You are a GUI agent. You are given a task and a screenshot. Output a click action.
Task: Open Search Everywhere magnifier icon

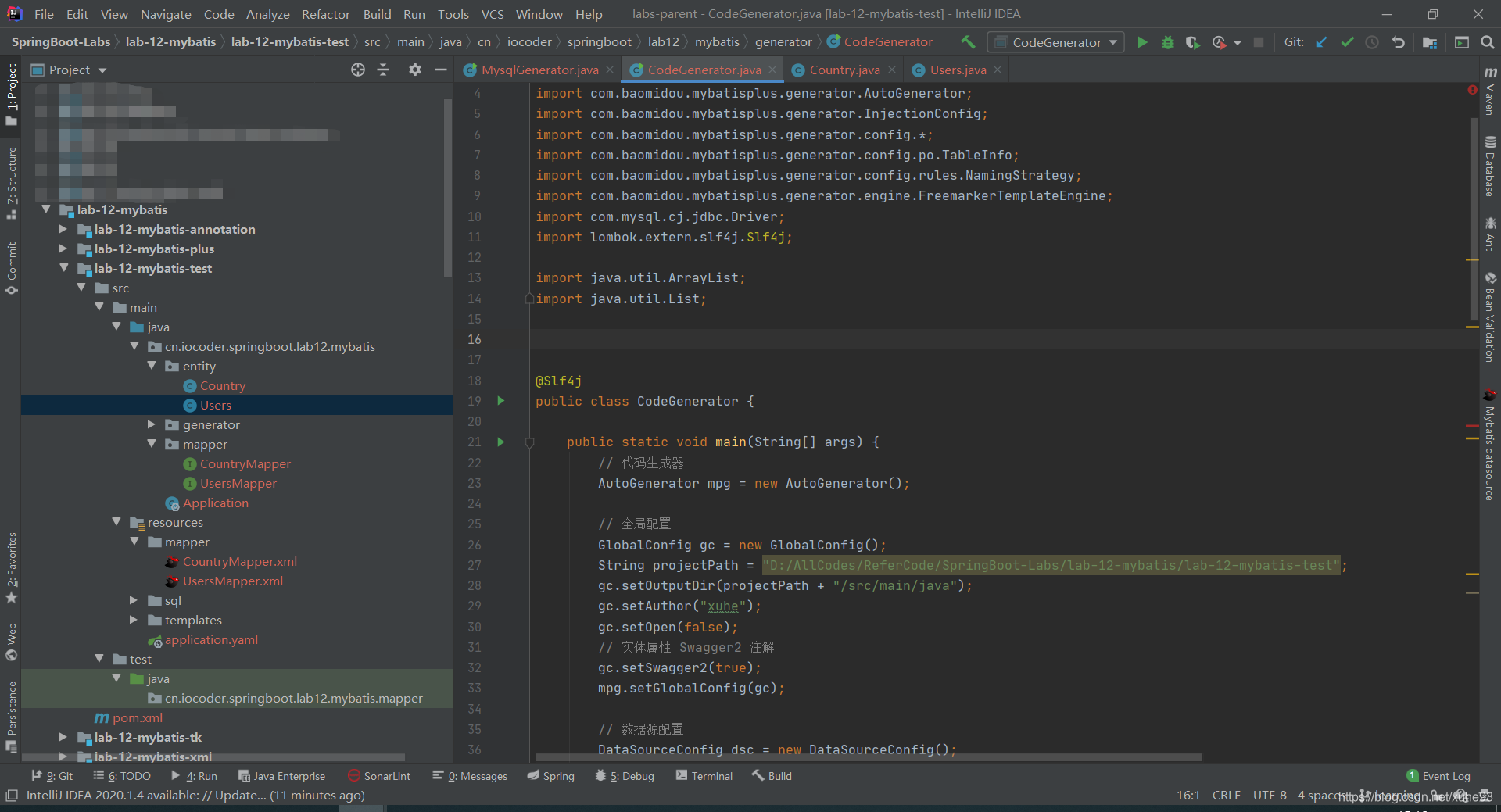[1487, 42]
